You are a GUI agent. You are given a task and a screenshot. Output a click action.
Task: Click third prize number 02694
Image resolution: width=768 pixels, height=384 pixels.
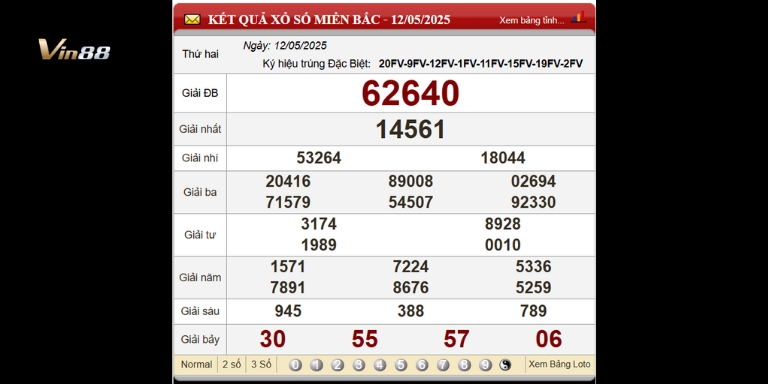pos(533,181)
